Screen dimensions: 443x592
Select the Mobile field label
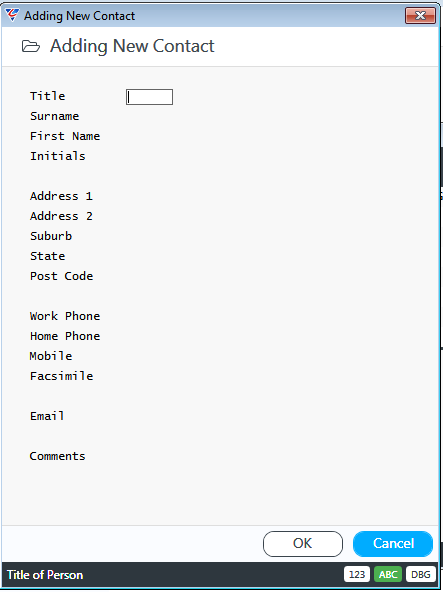tap(51, 356)
